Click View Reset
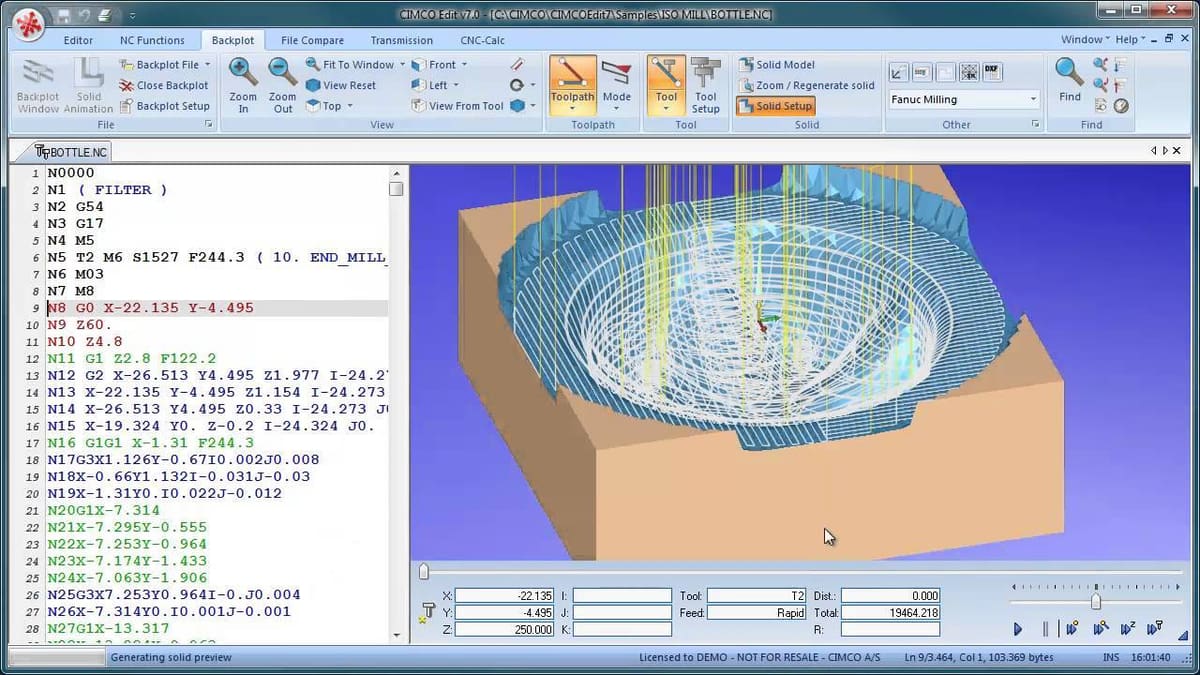 click(341, 85)
